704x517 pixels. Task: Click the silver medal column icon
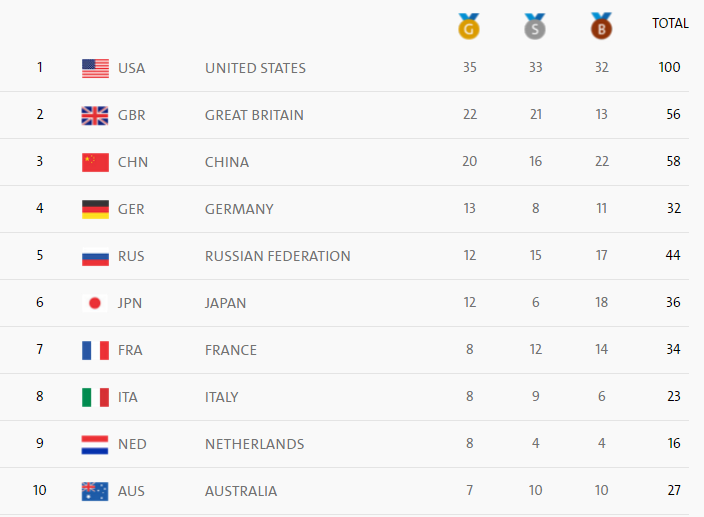pyautogui.click(x=535, y=26)
